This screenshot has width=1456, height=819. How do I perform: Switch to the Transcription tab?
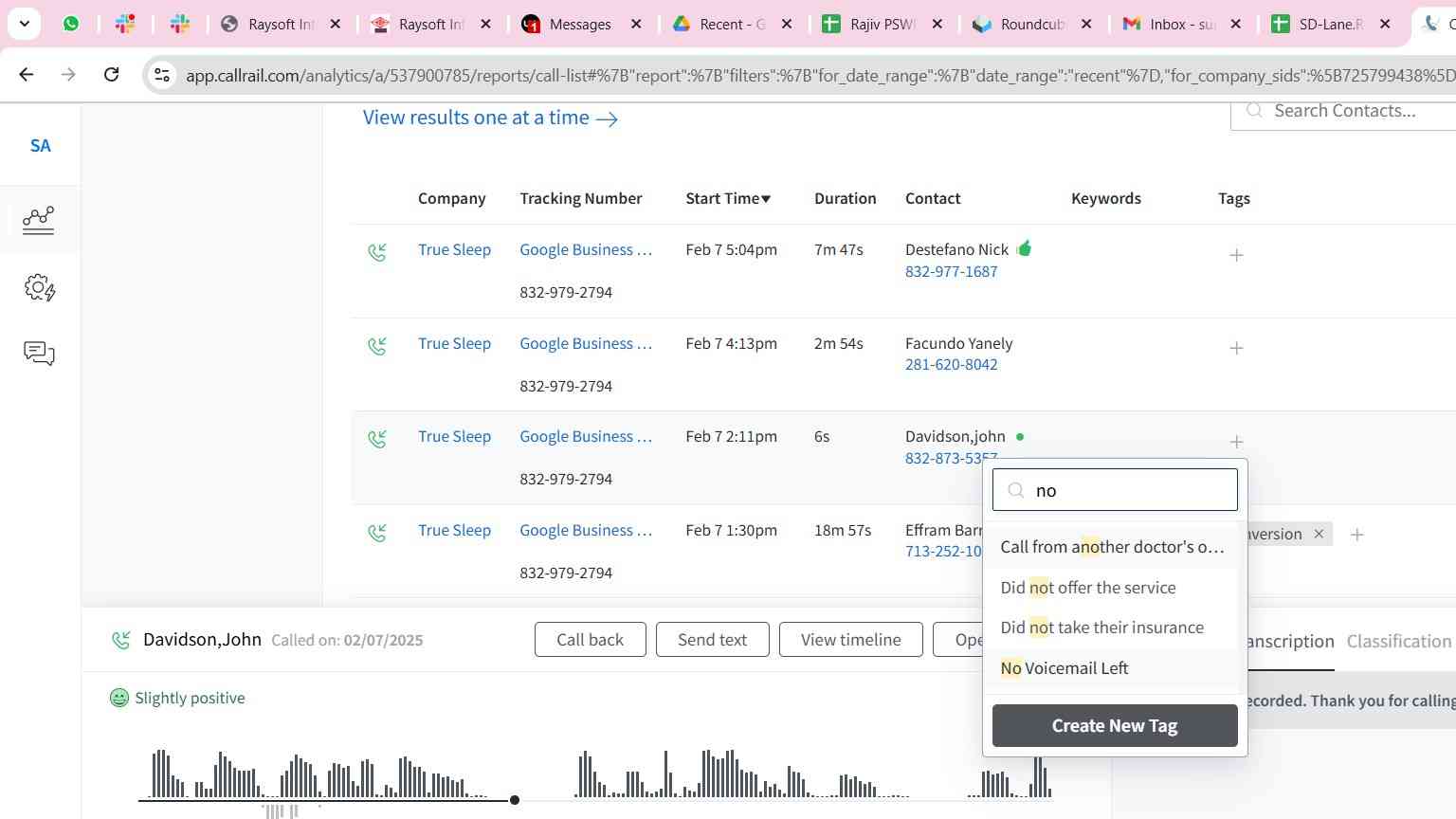pos(1290,642)
